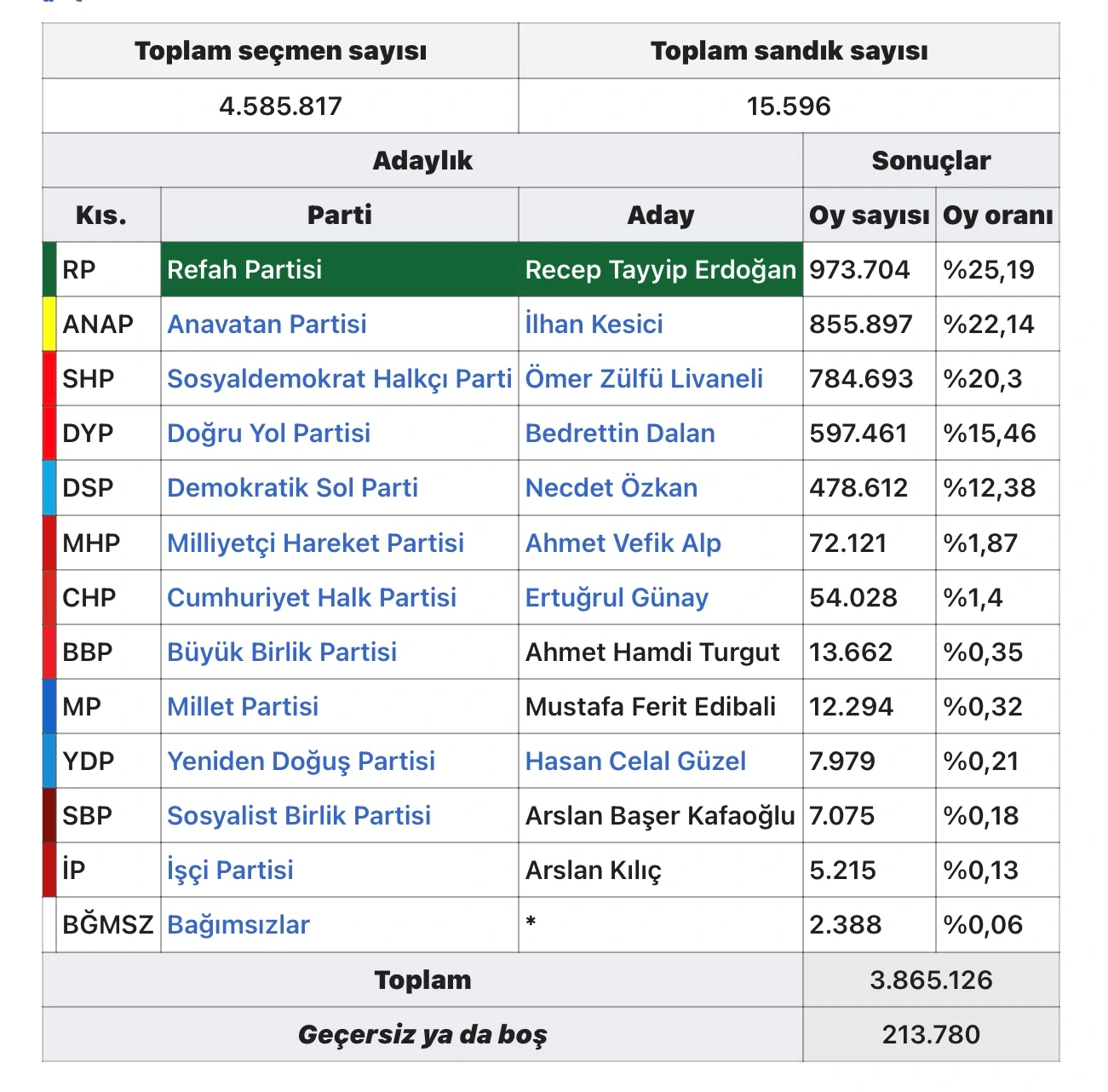Open the Bedrettin Dalan article

(619, 434)
